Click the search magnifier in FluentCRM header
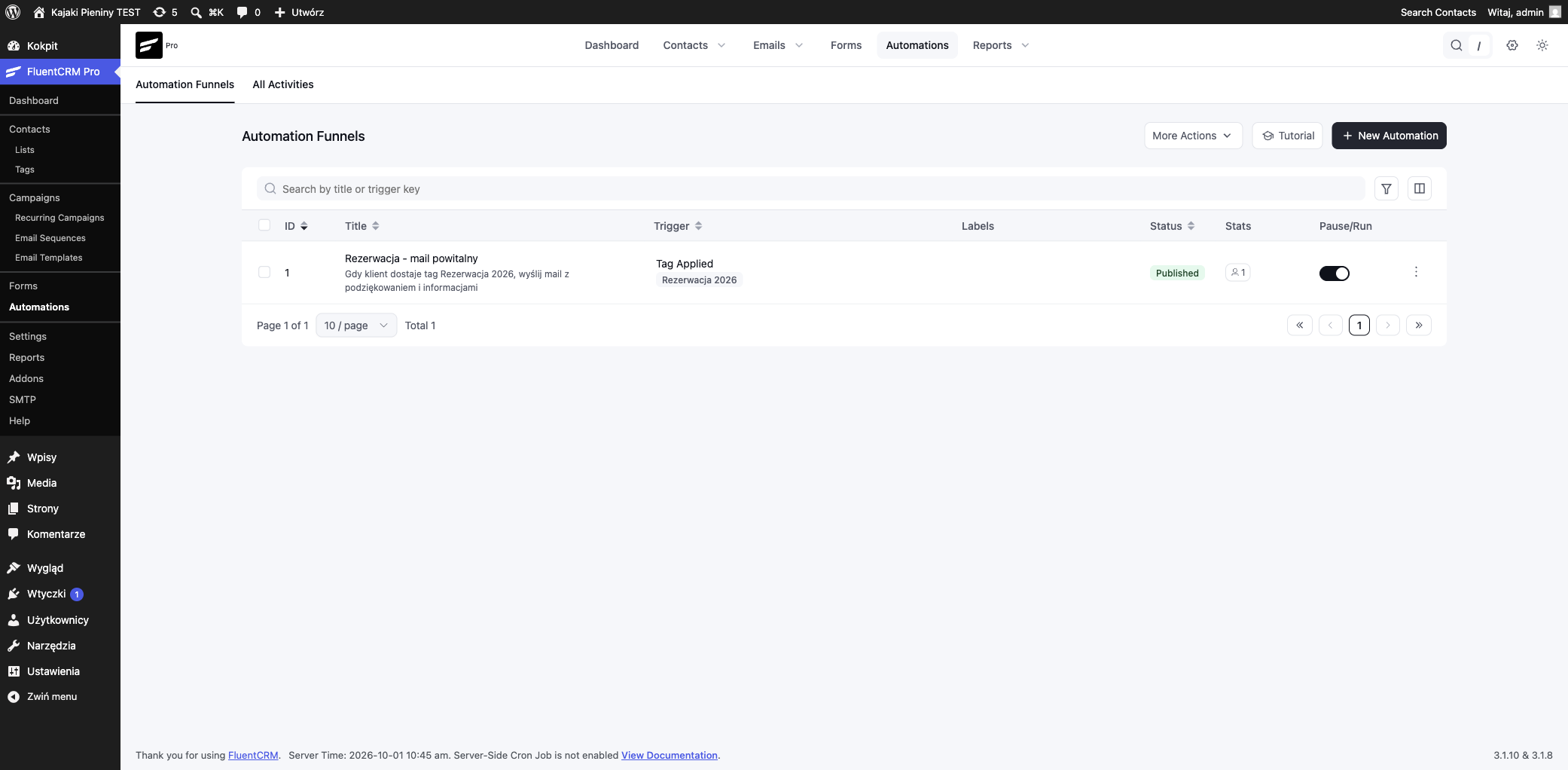Screen dimensions: 1568x770 (1457, 45)
